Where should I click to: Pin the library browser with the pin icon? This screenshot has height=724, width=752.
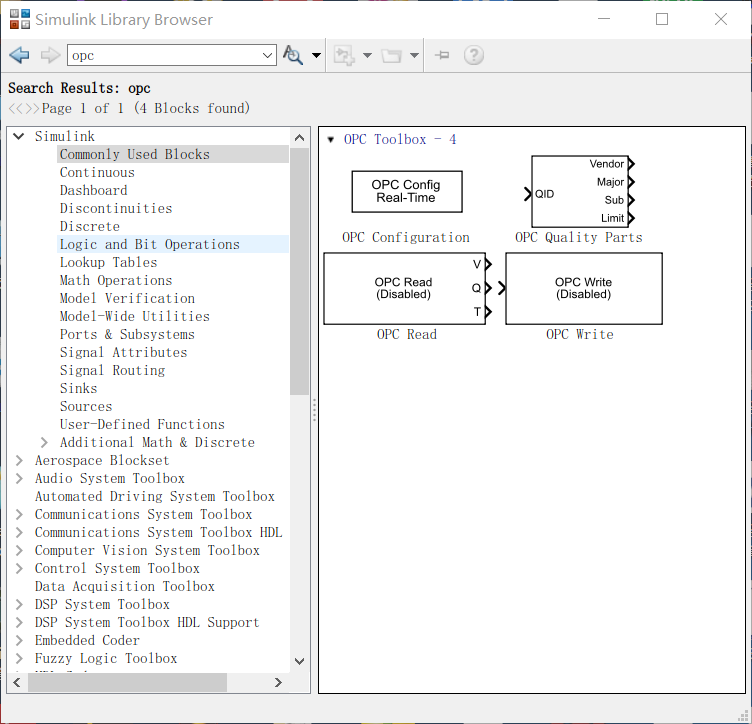pyautogui.click(x=442, y=56)
